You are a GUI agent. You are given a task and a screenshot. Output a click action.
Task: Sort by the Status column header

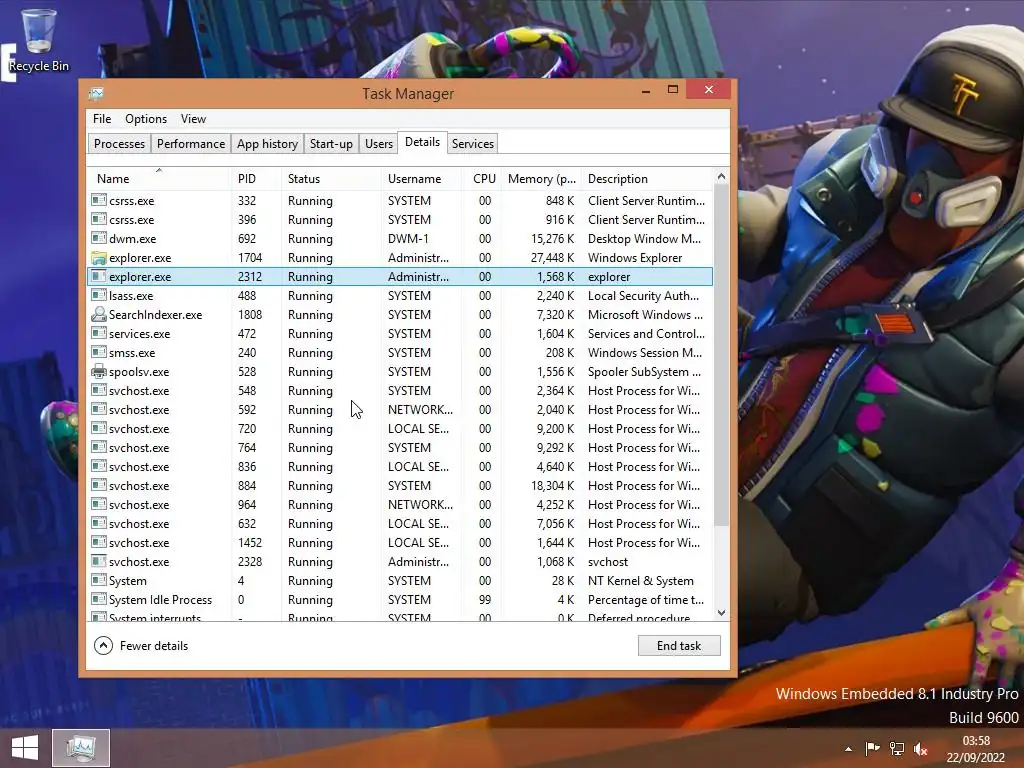click(x=331, y=179)
